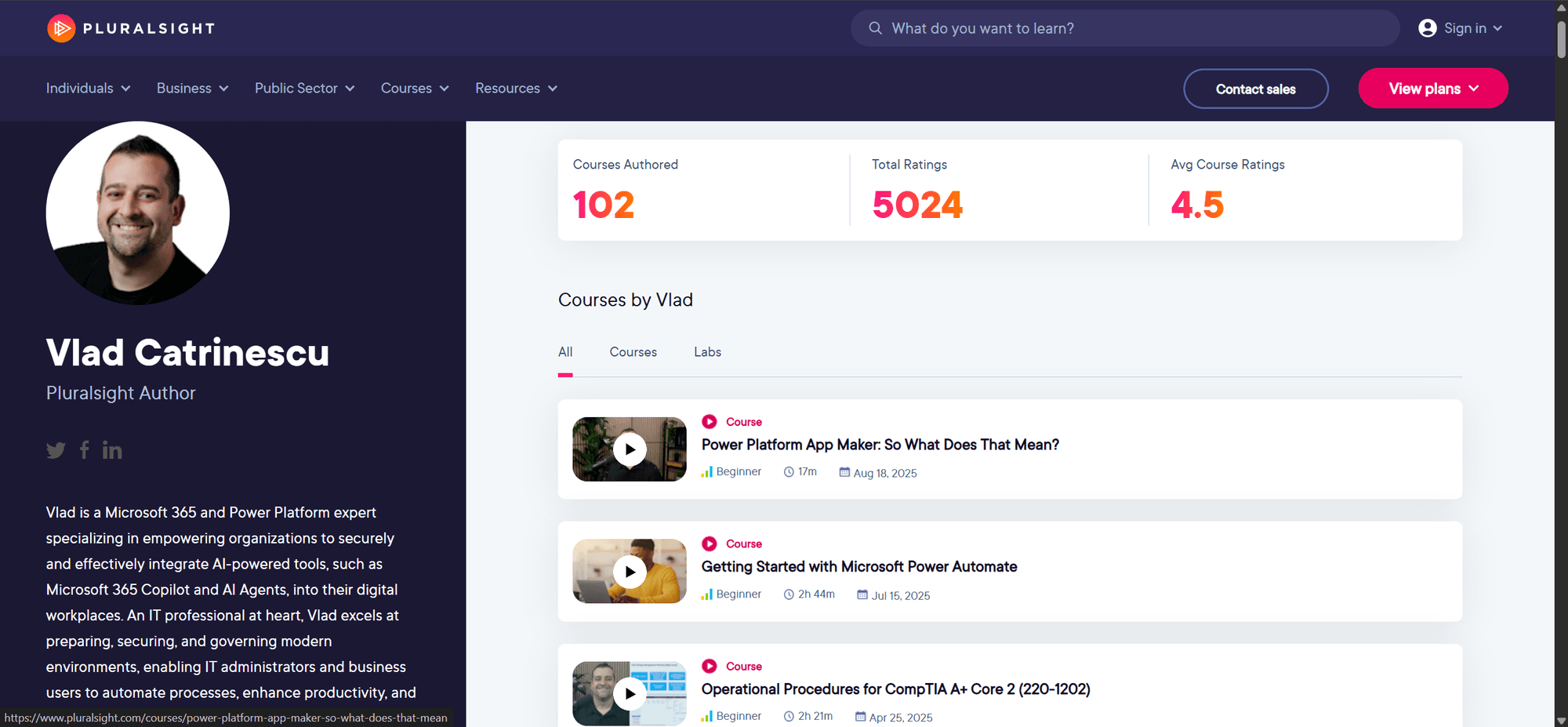The image size is (1568, 727).
Task: Click the Aug 18, 2025 date text
Action: 885,473
